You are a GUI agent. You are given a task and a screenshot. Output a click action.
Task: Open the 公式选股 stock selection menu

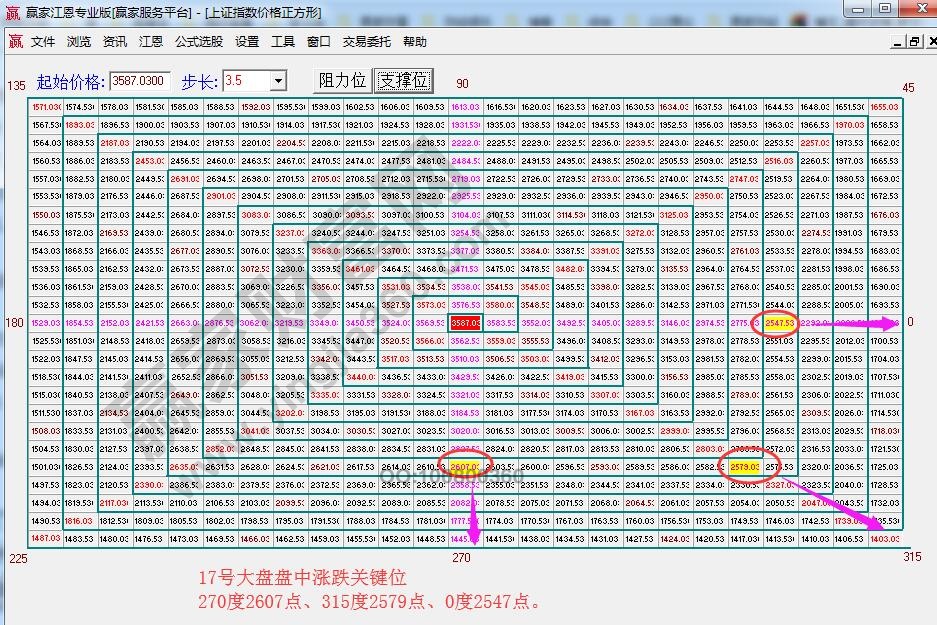point(198,41)
